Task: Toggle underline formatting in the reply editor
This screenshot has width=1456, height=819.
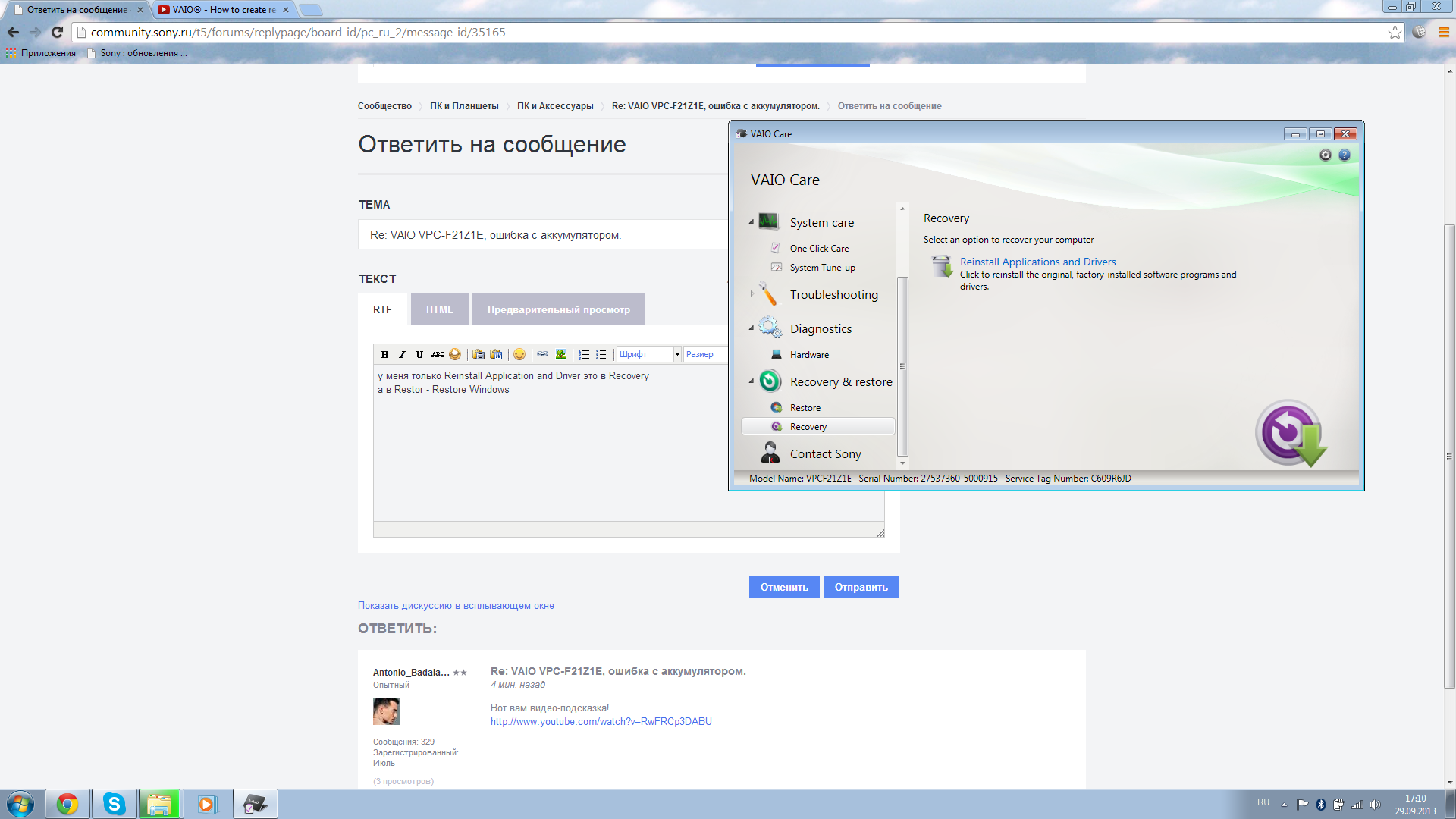Action: tap(419, 354)
